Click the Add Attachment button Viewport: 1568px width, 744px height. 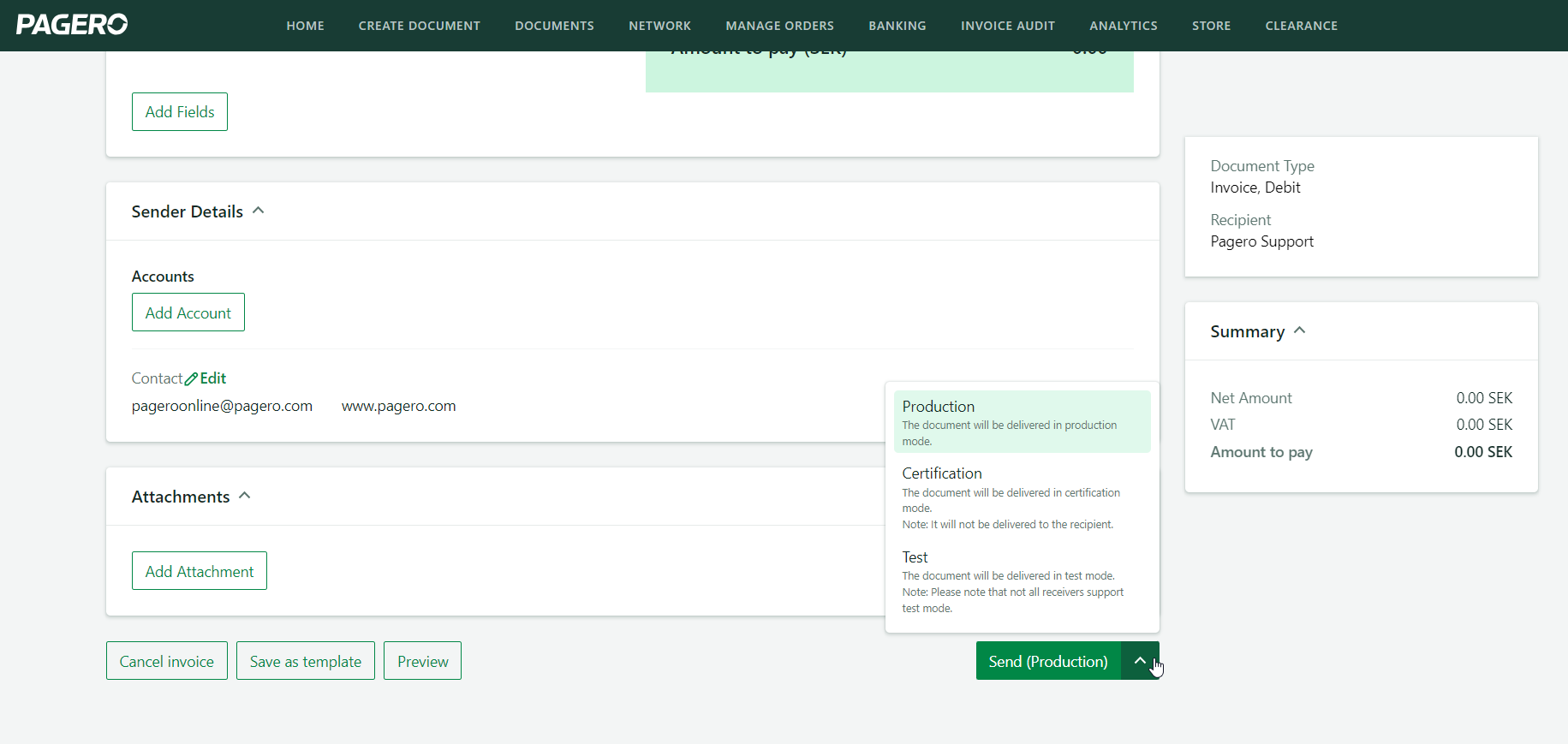(200, 571)
